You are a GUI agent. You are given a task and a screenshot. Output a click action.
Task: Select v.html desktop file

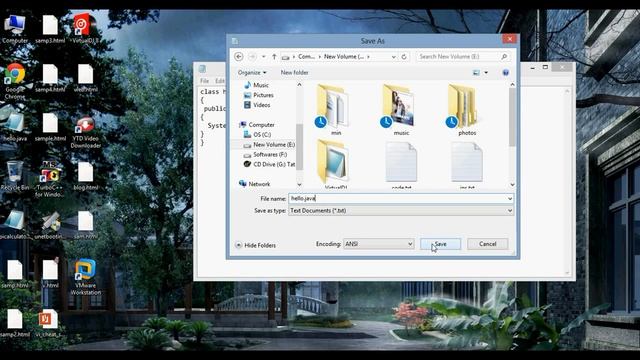pos(50,273)
